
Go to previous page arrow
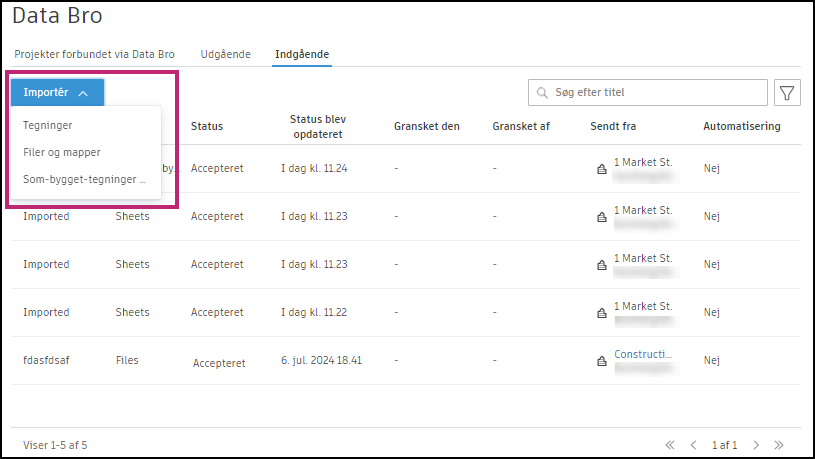click(693, 444)
